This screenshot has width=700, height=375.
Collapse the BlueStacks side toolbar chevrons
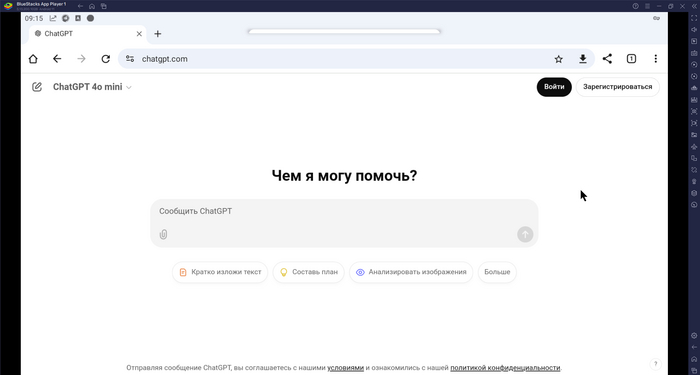tap(694, 6)
